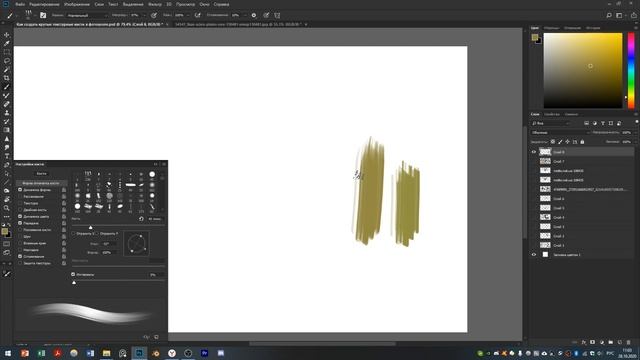640x360 pixels.
Task: Open the Изображение menu
Action: click(76, 4)
